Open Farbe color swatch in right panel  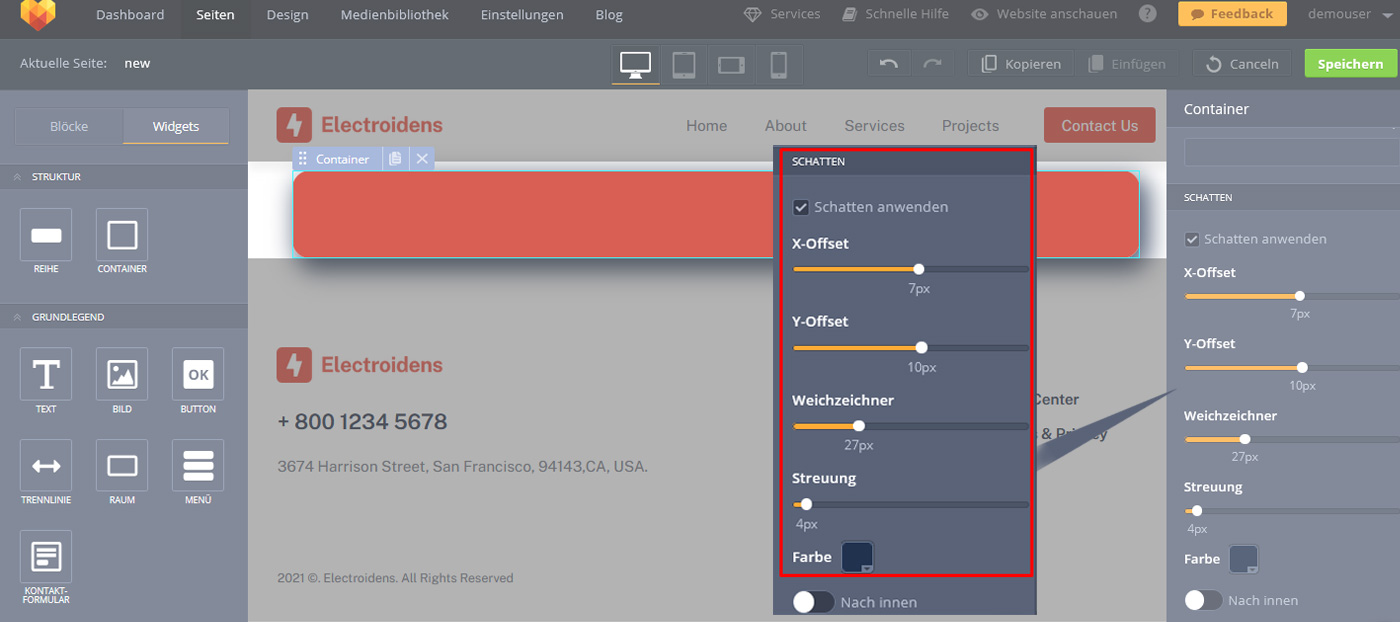[x=1243, y=559]
